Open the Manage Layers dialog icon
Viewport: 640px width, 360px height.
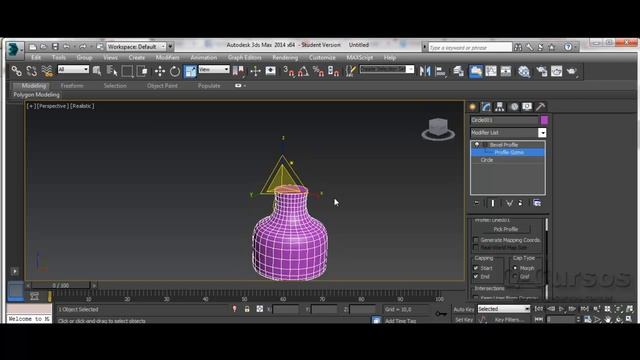459,71
